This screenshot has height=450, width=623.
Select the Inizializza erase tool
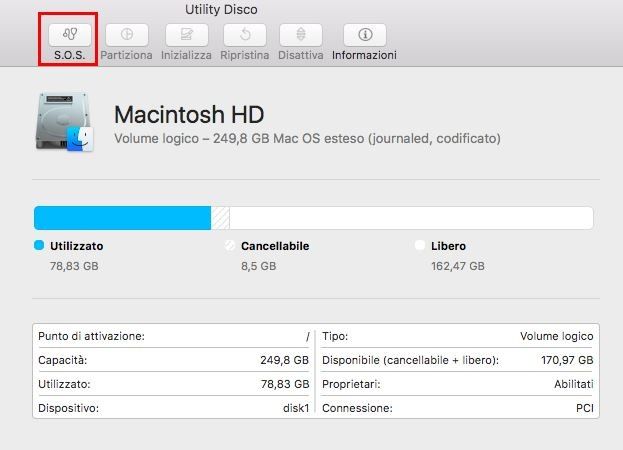pos(187,35)
